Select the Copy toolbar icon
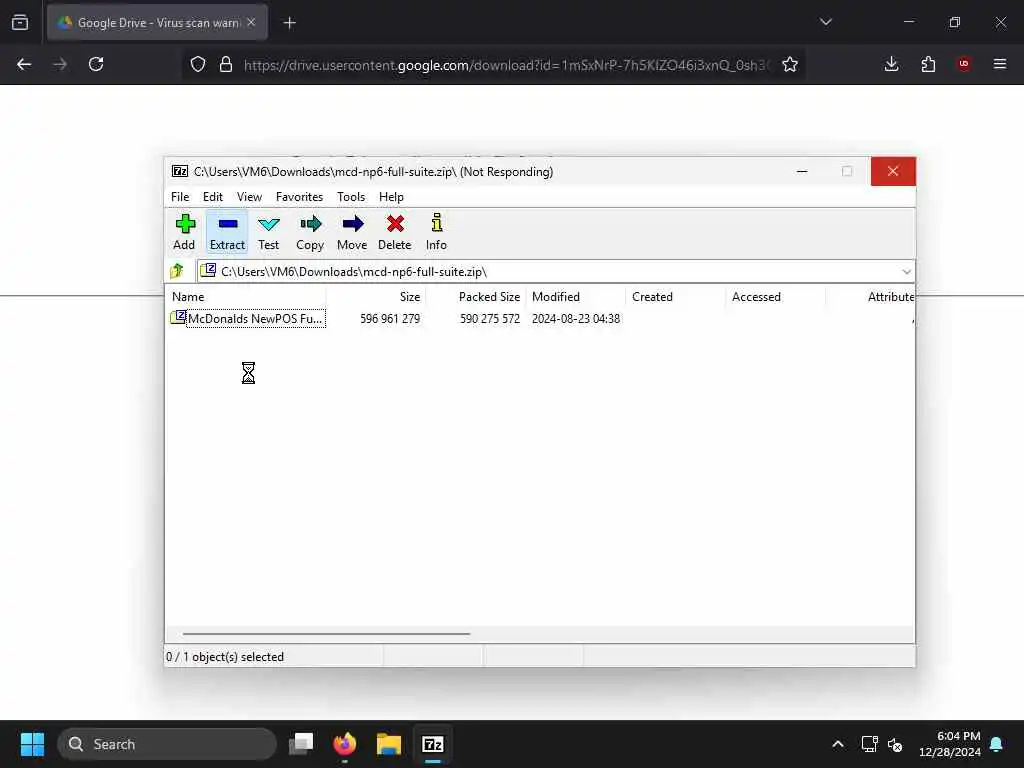Screen dimensions: 1024x768 310,232
